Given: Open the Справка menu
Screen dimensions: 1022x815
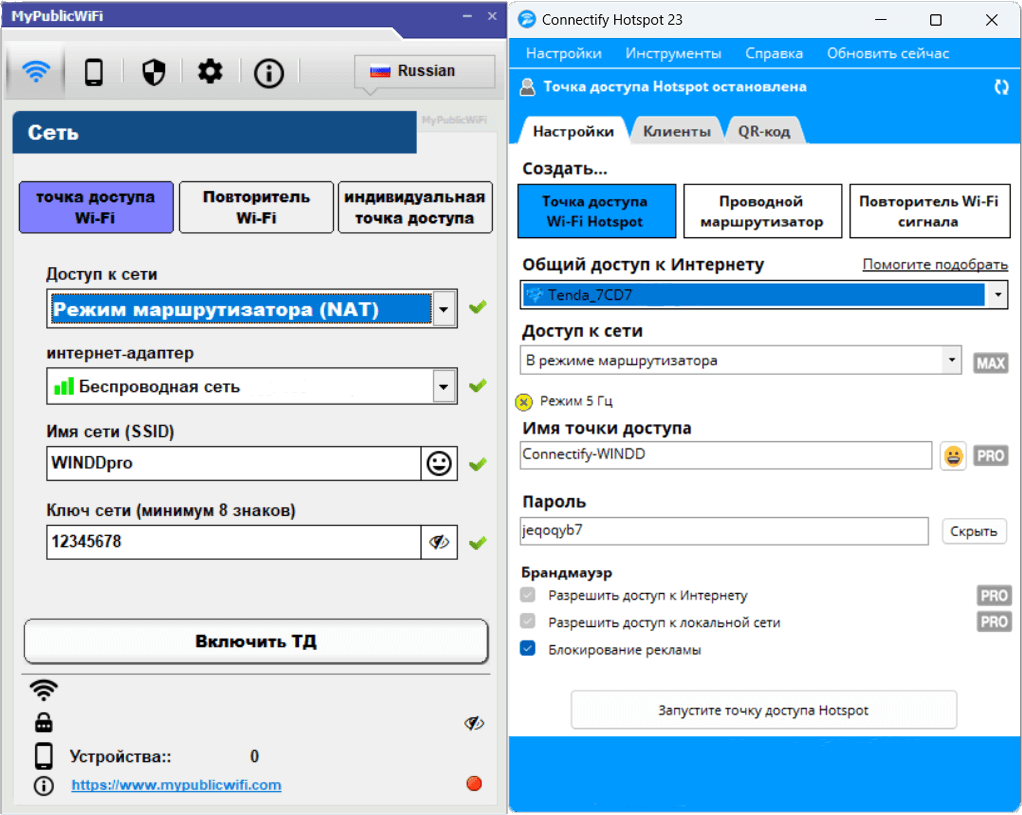Looking at the screenshot, I should point(774,53).
